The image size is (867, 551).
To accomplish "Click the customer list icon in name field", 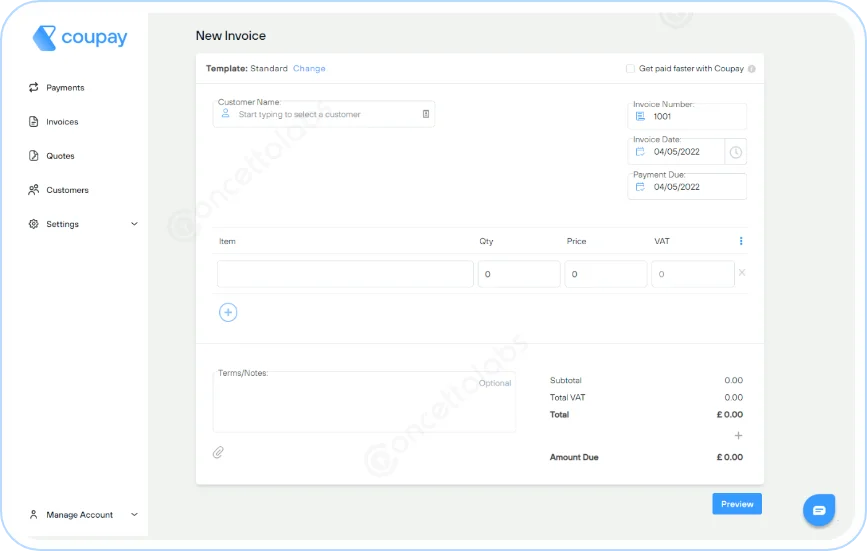I will [426, 114].
